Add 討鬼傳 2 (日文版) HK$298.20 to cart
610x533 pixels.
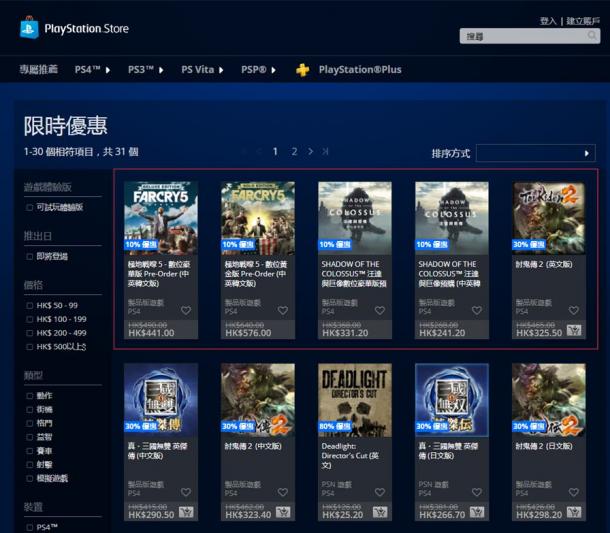(x=574, y=512)
